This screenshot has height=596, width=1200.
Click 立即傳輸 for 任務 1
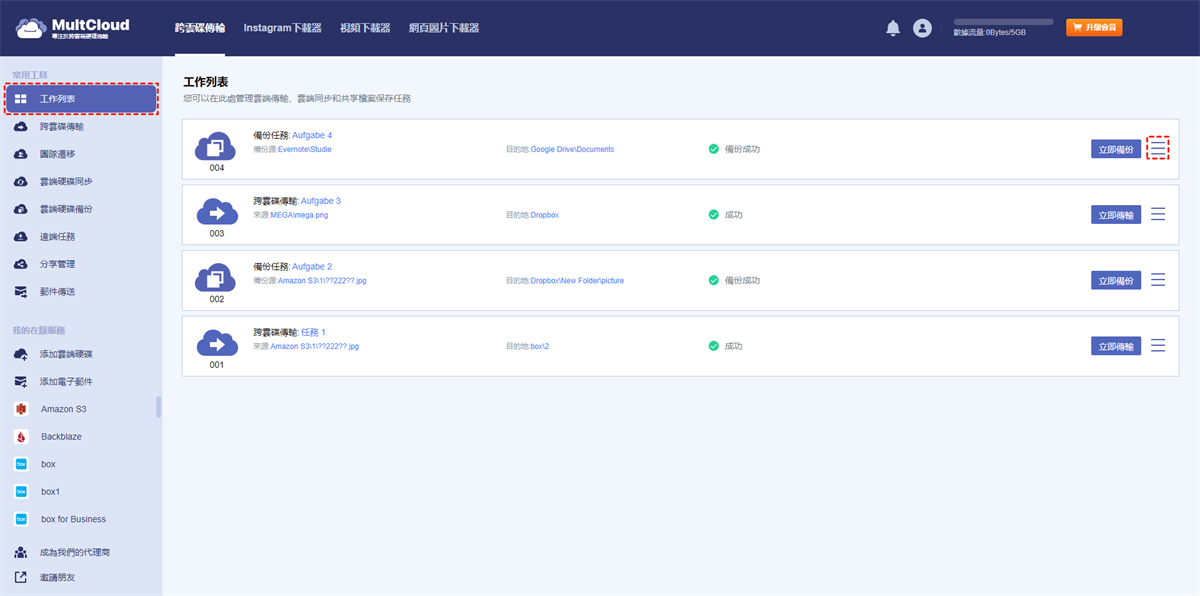(1116, 346)
